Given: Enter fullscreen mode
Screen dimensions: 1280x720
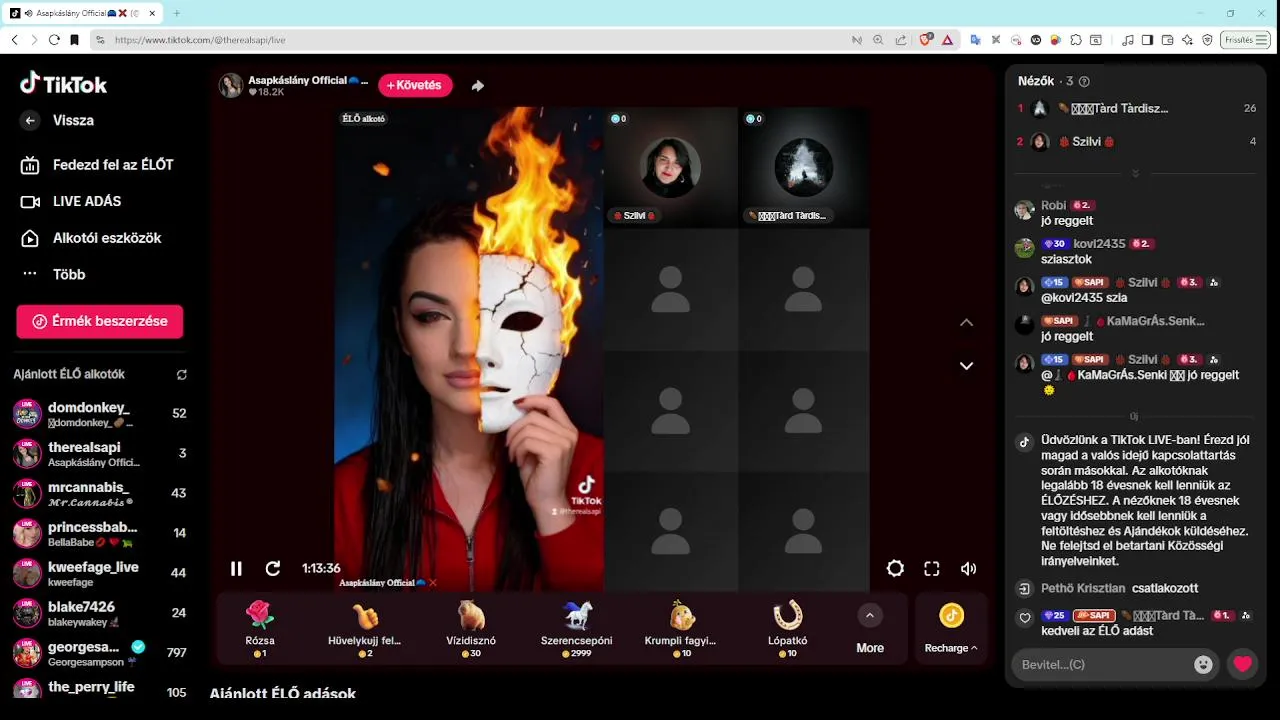Looking at the screenshot, I should (932, 568).
